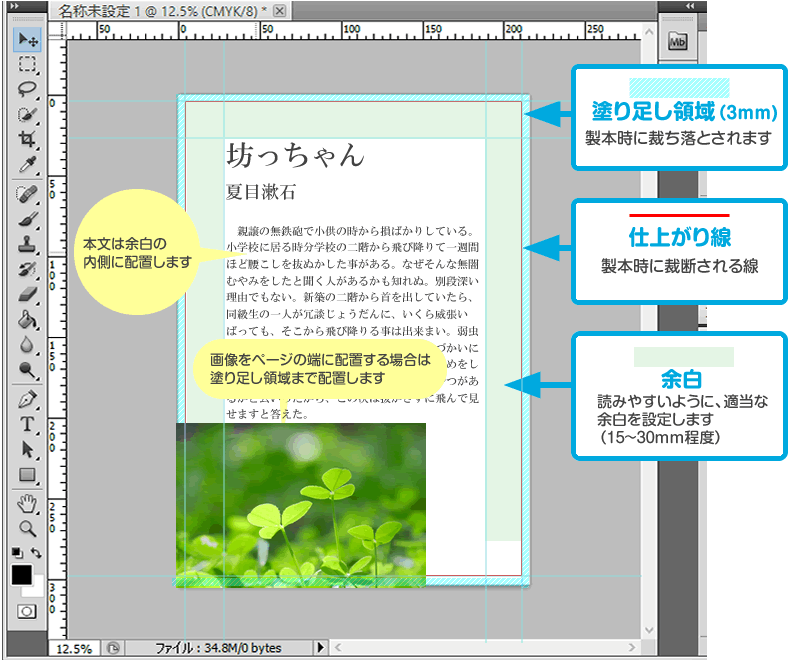The height and width of the screenshot is (660, 807).
Task: Choose the Lasso tool
Action: coord(27,90)
